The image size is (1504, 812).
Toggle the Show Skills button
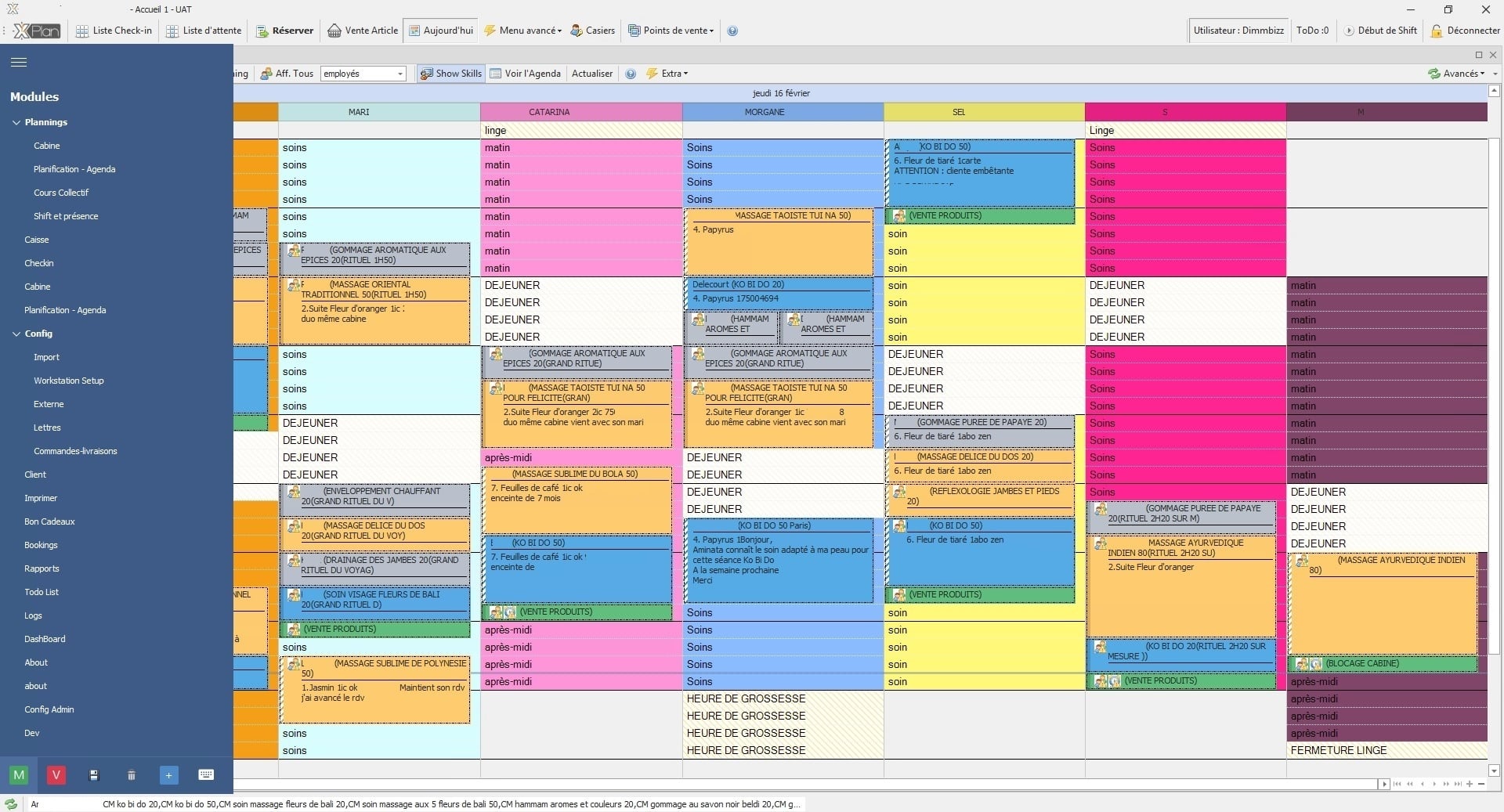click(450, 73)
